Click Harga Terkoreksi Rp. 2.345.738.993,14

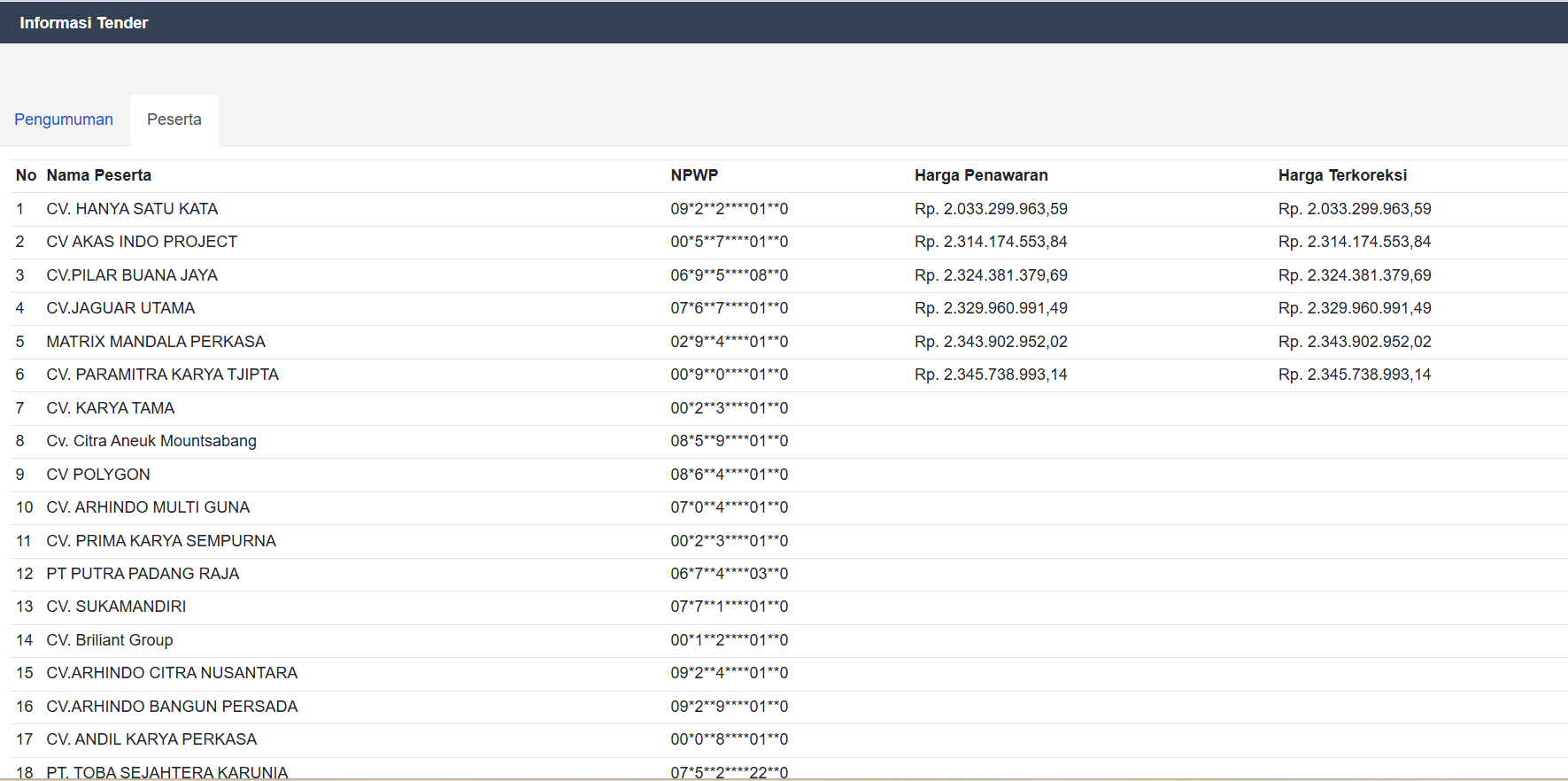tap(1355, 375)
